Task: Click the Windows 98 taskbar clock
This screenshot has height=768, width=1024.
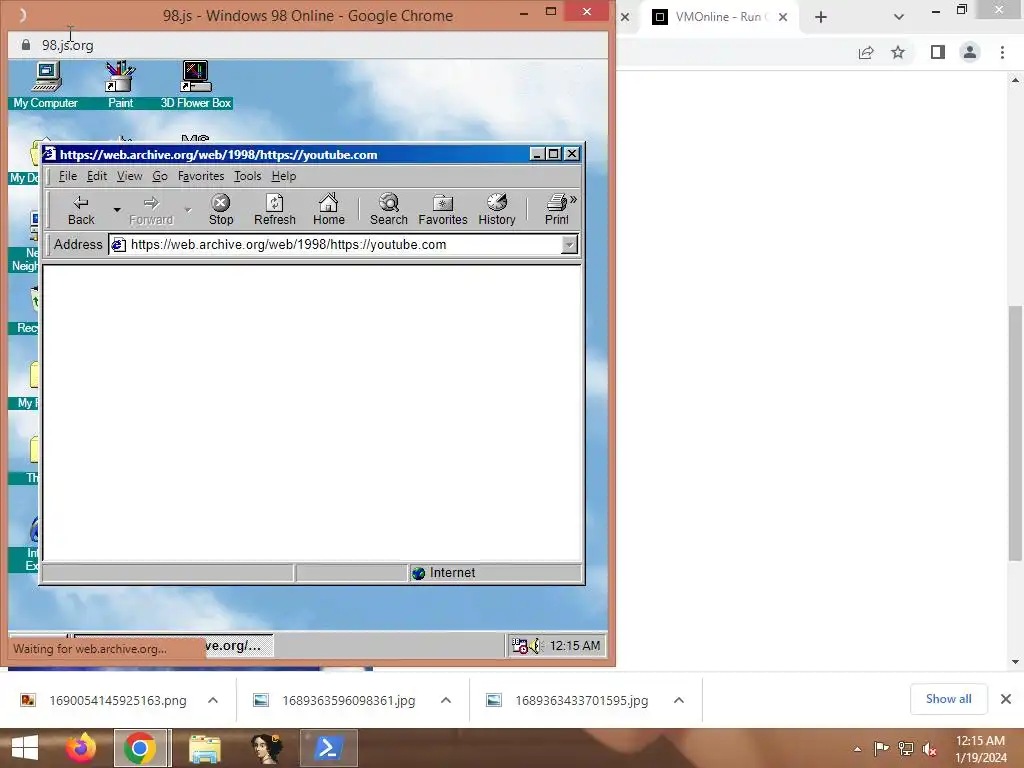Action: click(x=575, y=646)
